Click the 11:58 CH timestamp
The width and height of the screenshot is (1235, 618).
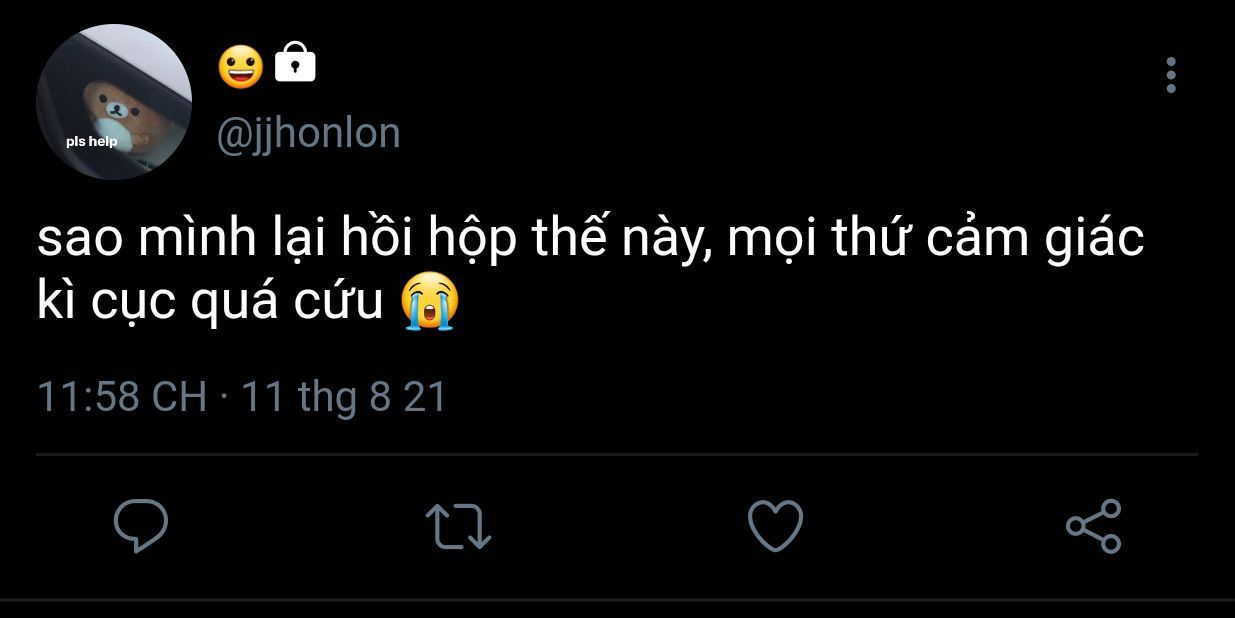click(121, 397)
